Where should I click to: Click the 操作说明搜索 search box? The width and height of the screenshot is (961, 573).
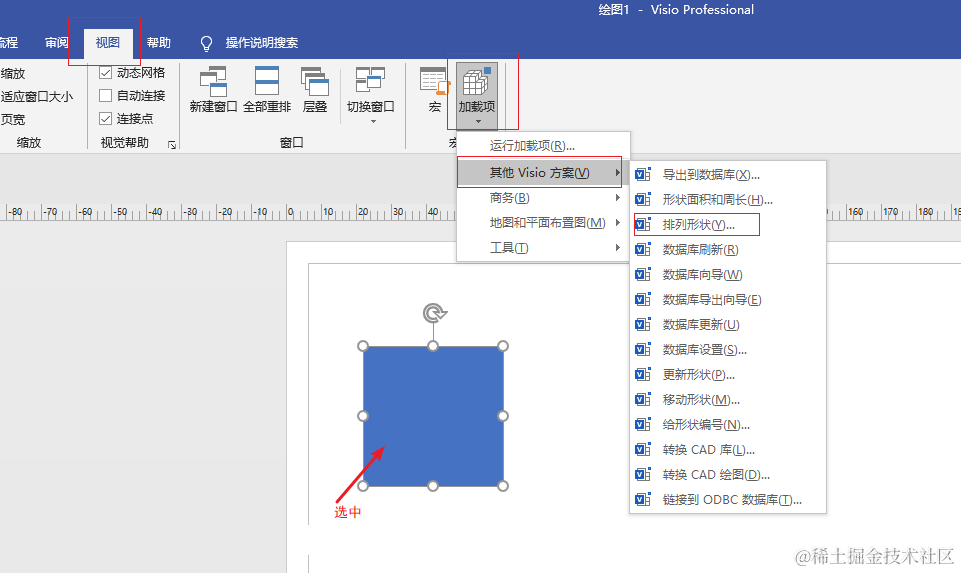click(262, 43)
